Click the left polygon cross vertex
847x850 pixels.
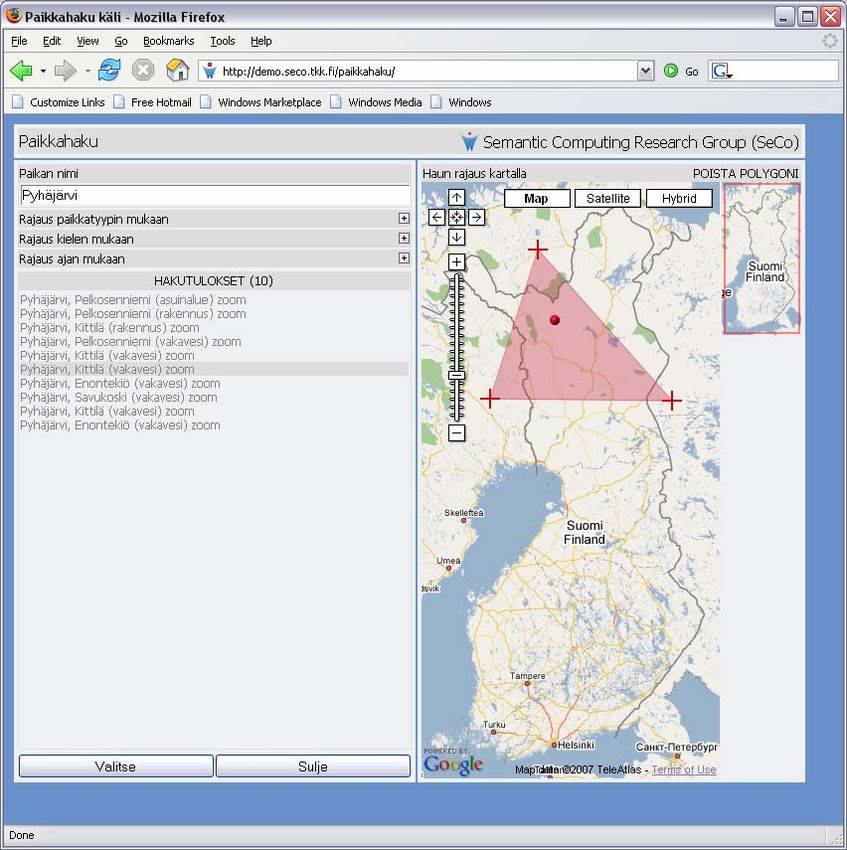[x=490, y=398]
